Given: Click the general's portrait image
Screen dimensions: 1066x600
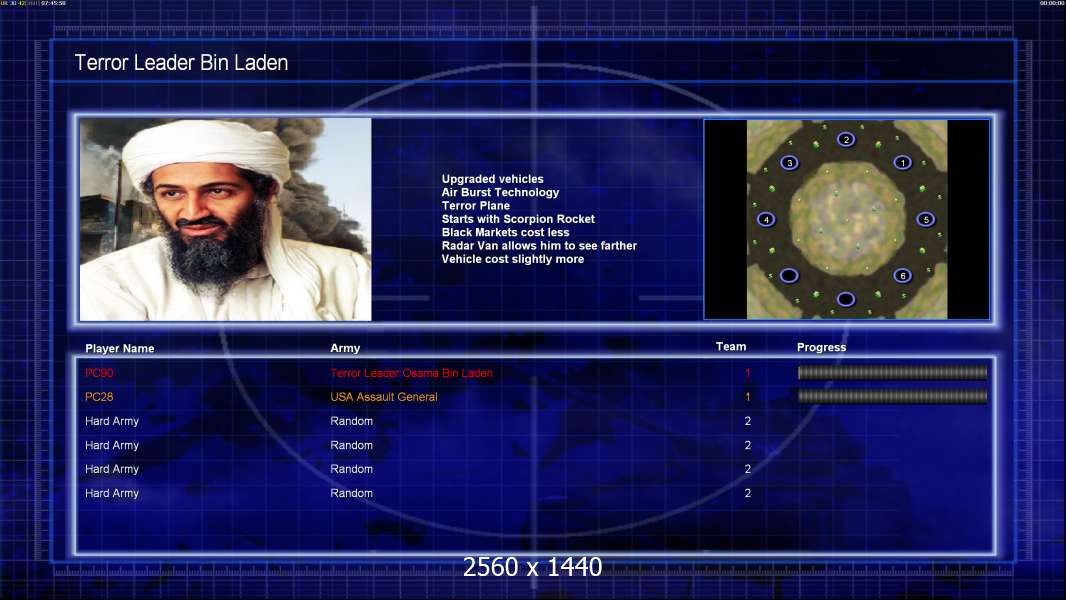Looking at the screenshot, I should [x=226, y=219].
